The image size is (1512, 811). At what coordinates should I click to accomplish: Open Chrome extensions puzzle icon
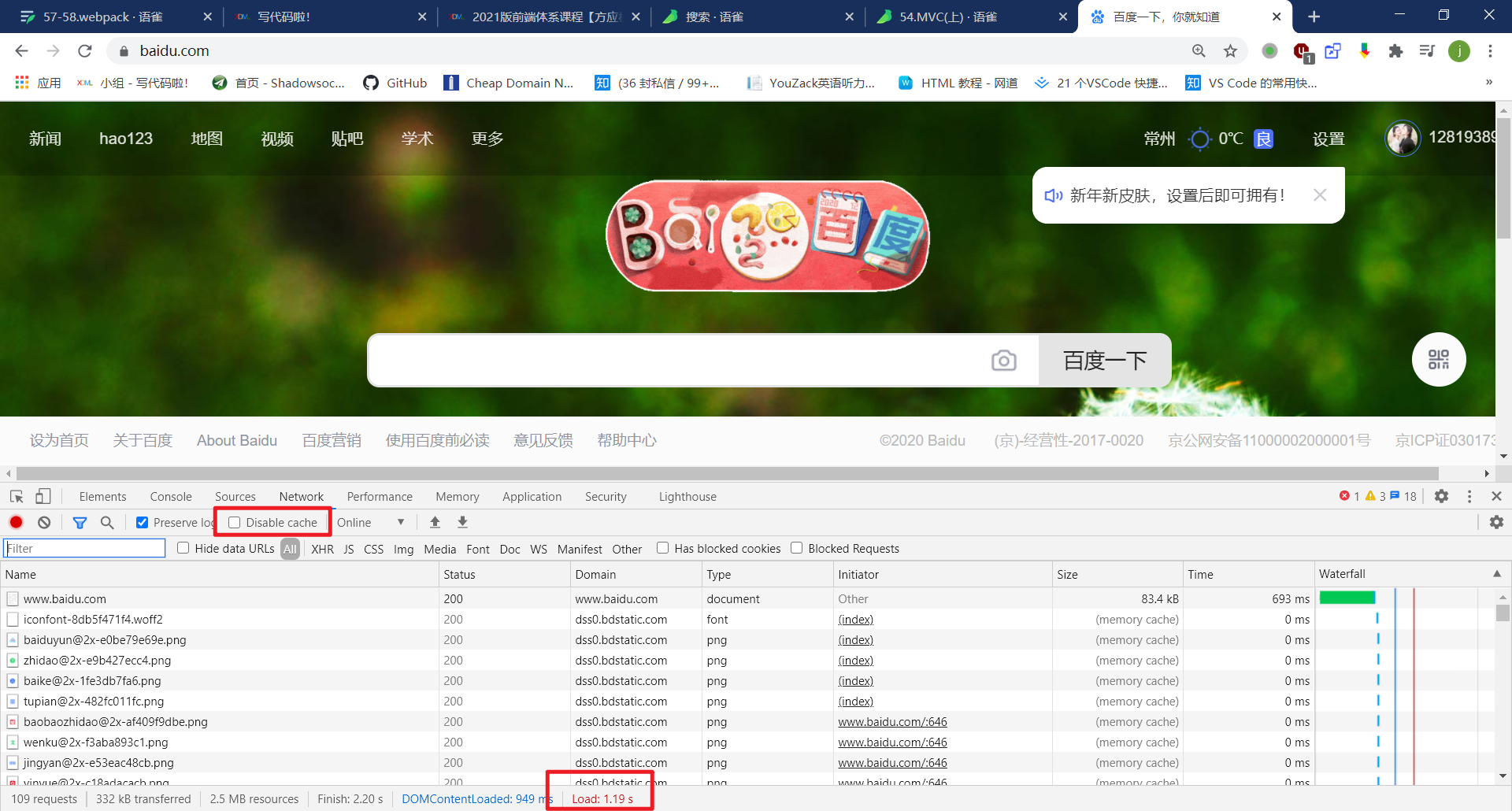[1395, 51]
